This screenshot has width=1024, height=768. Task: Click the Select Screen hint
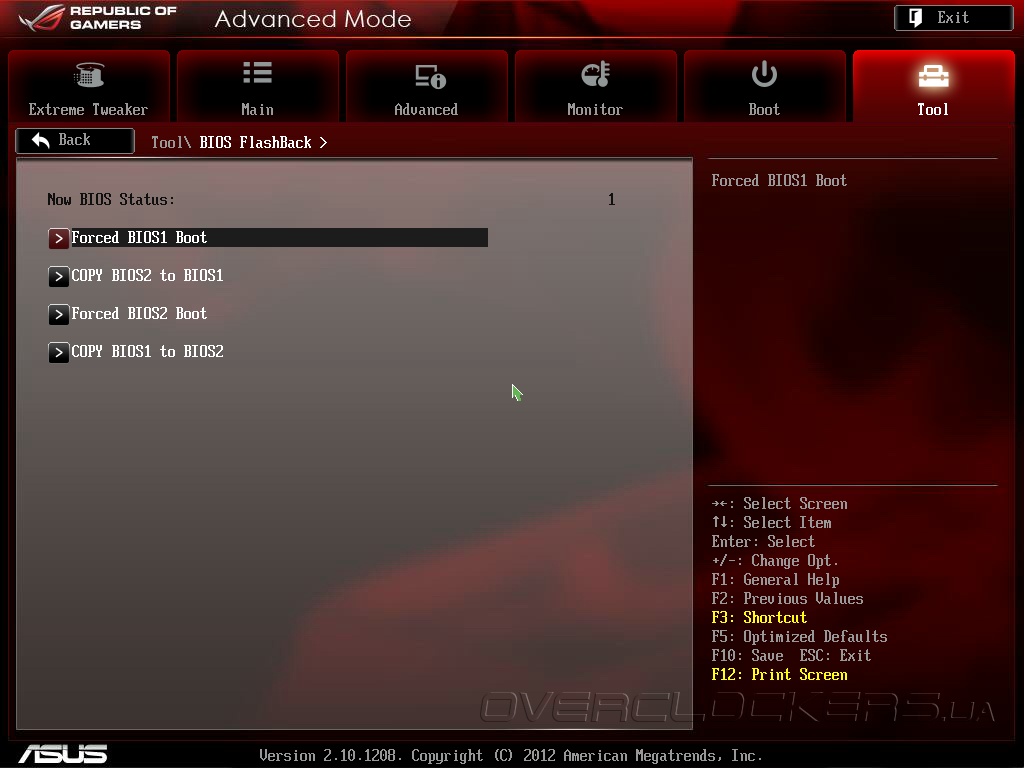[779, 504]
